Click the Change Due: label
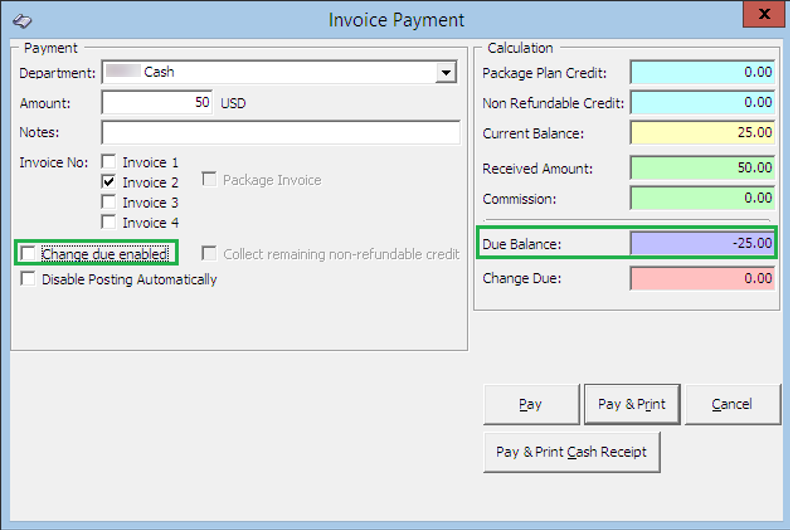The height and width of the screenshot is (530, 790). coord(521,279)
